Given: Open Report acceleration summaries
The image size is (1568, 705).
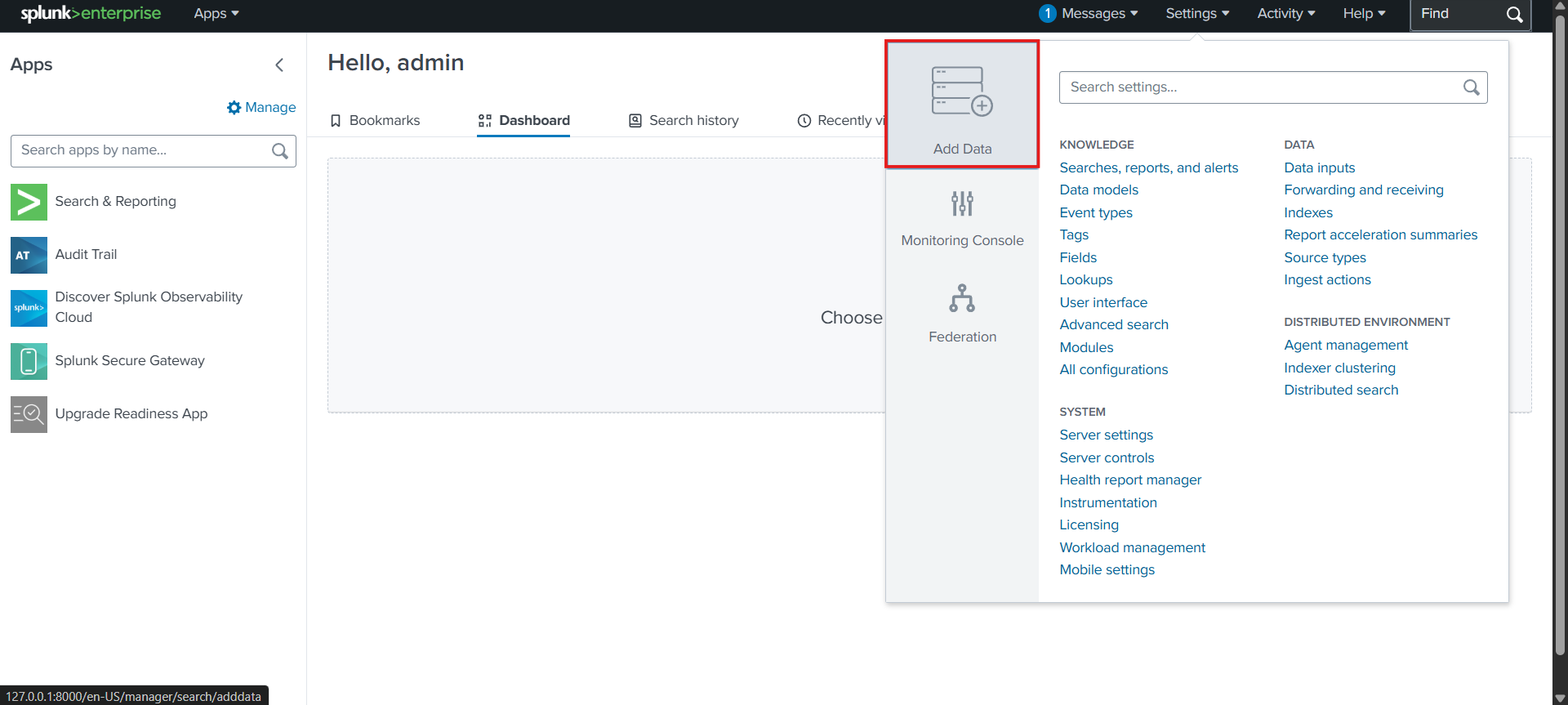Looking at the screenshot, I should 1381,234.
